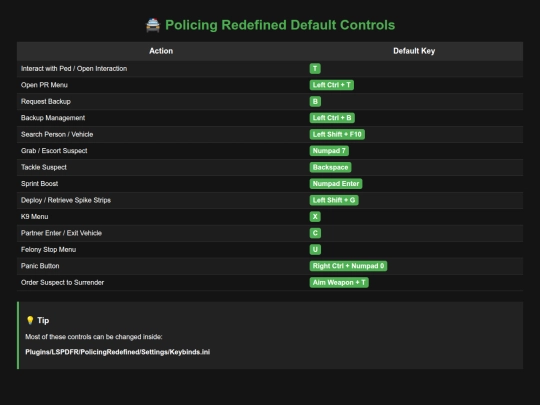Image resolution: width=540 pixels, height=405 pixels.
Task: Select the 'Action' column header
Action: 161,51
